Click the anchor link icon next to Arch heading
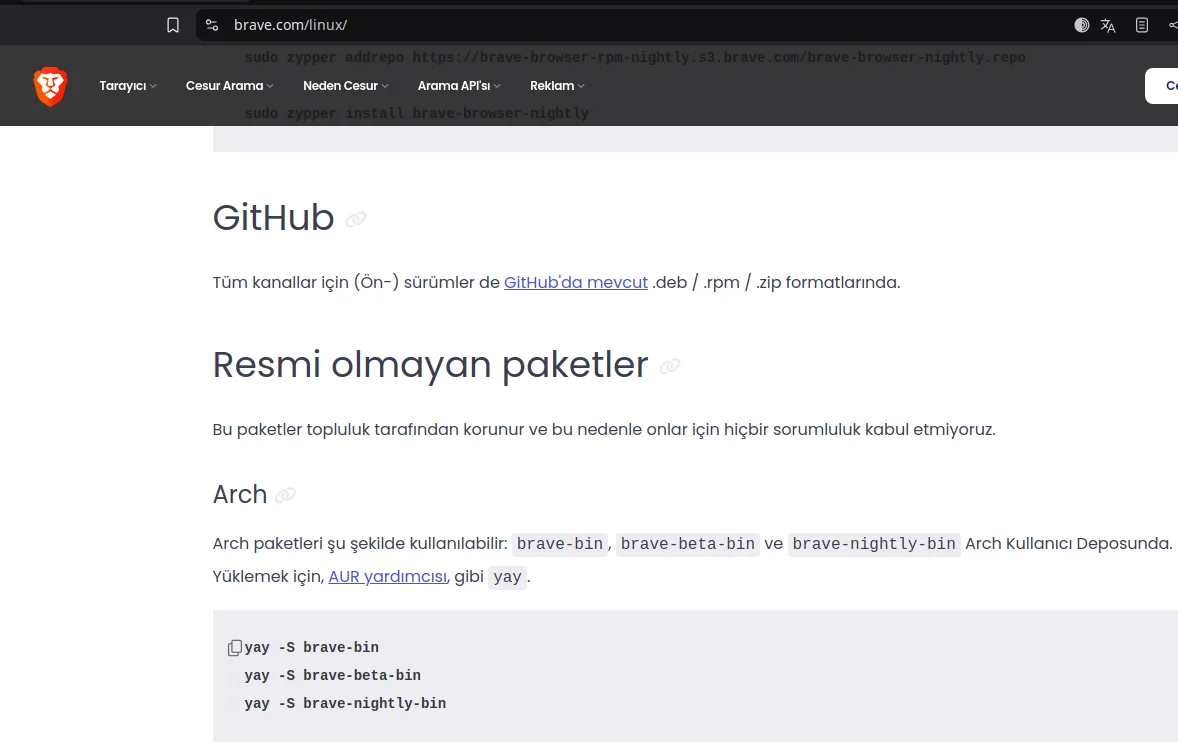The height and width of the screenshot is (755, 1178). pos(285,496)
